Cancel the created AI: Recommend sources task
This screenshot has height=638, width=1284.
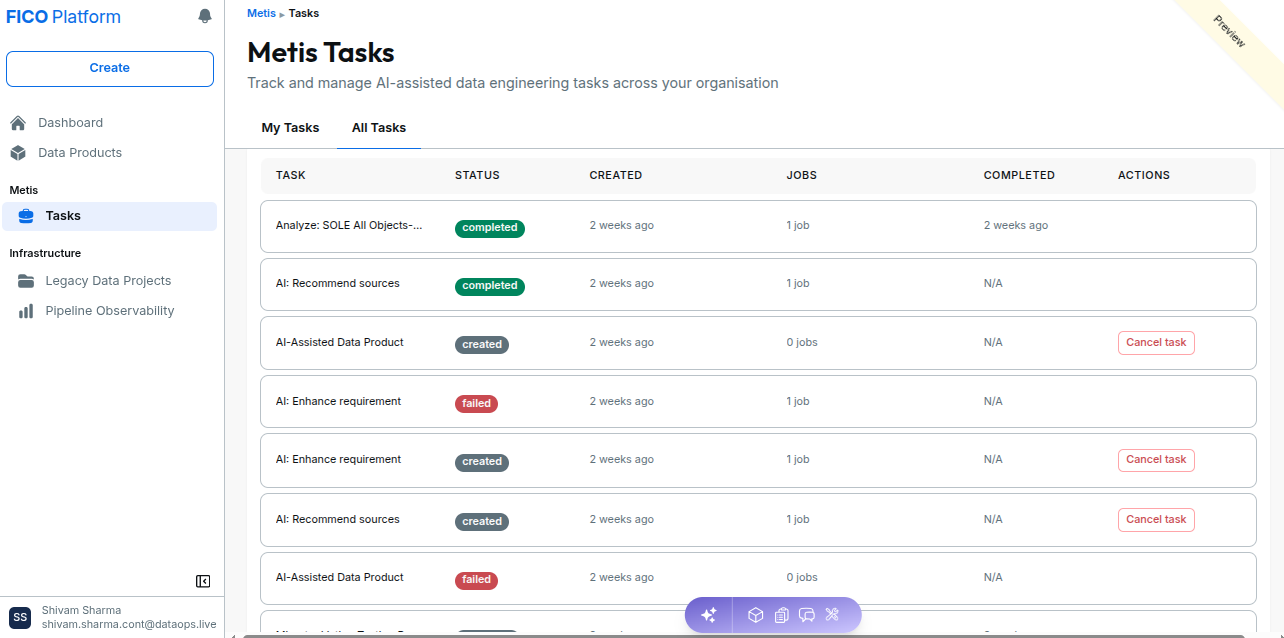1156,520
